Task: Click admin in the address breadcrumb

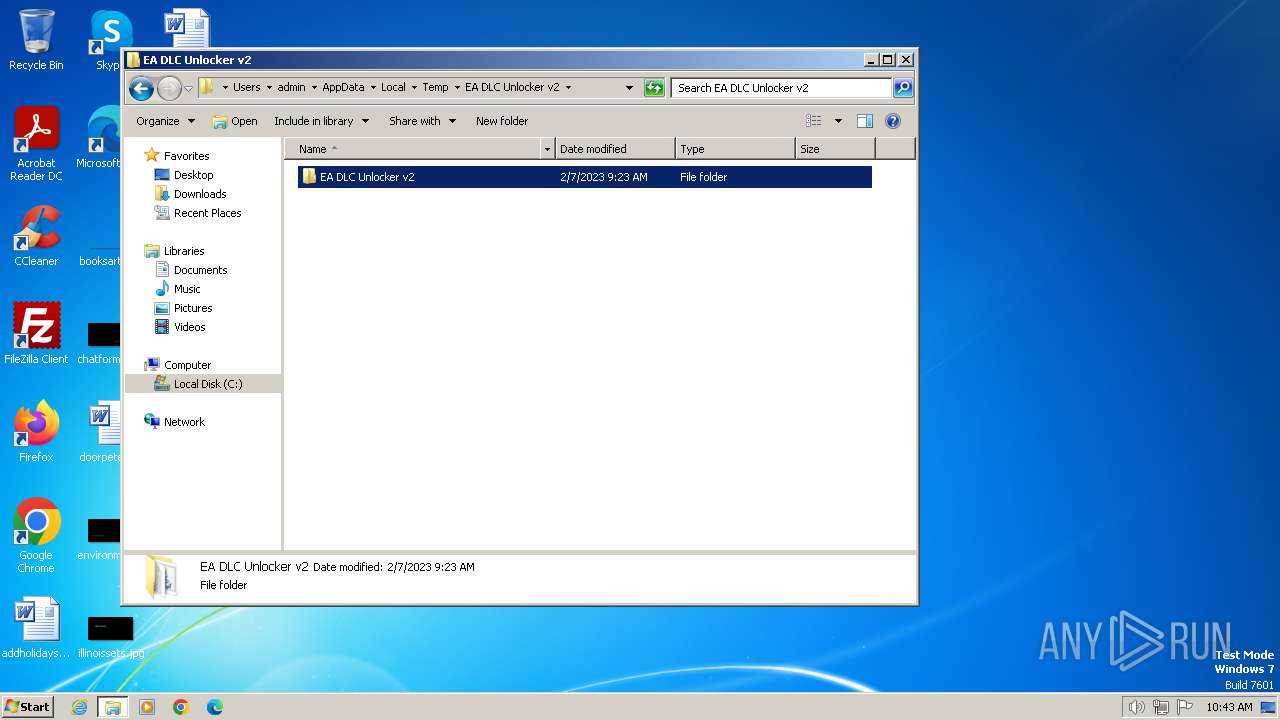Action: point(291,87)
